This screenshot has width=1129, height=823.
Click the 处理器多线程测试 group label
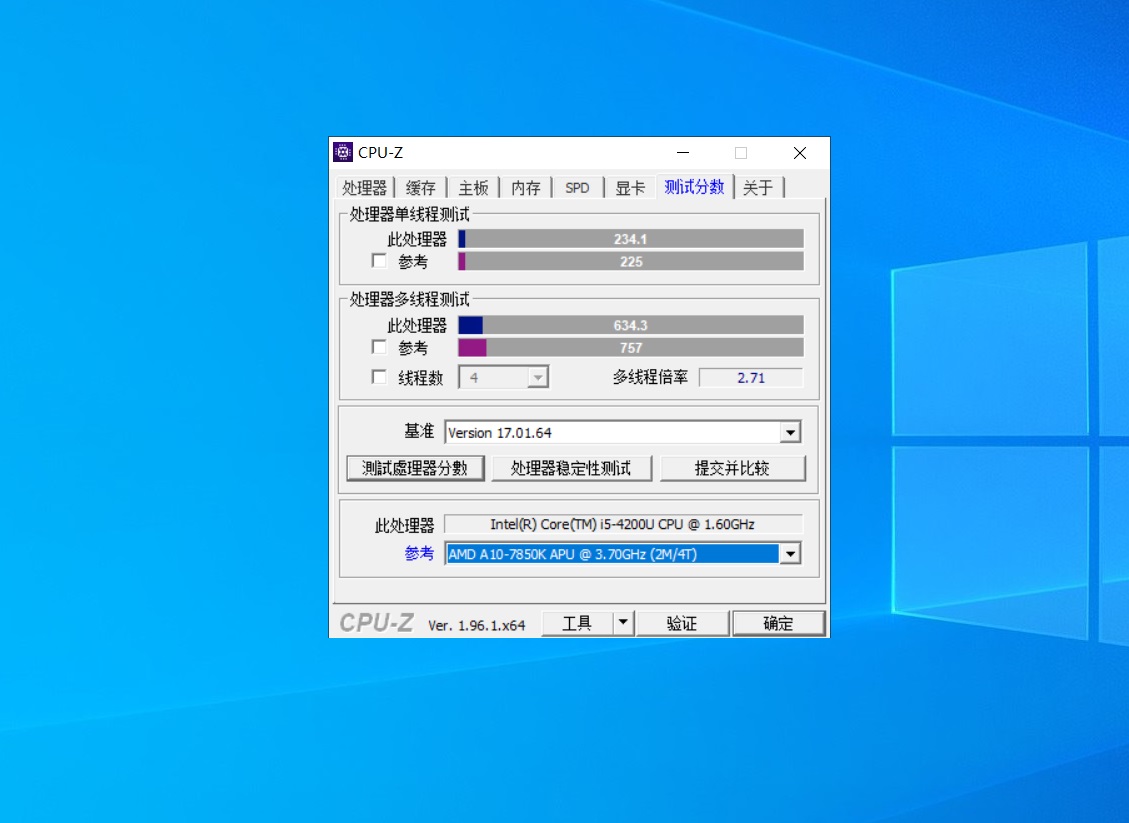(x=409, y=299)
